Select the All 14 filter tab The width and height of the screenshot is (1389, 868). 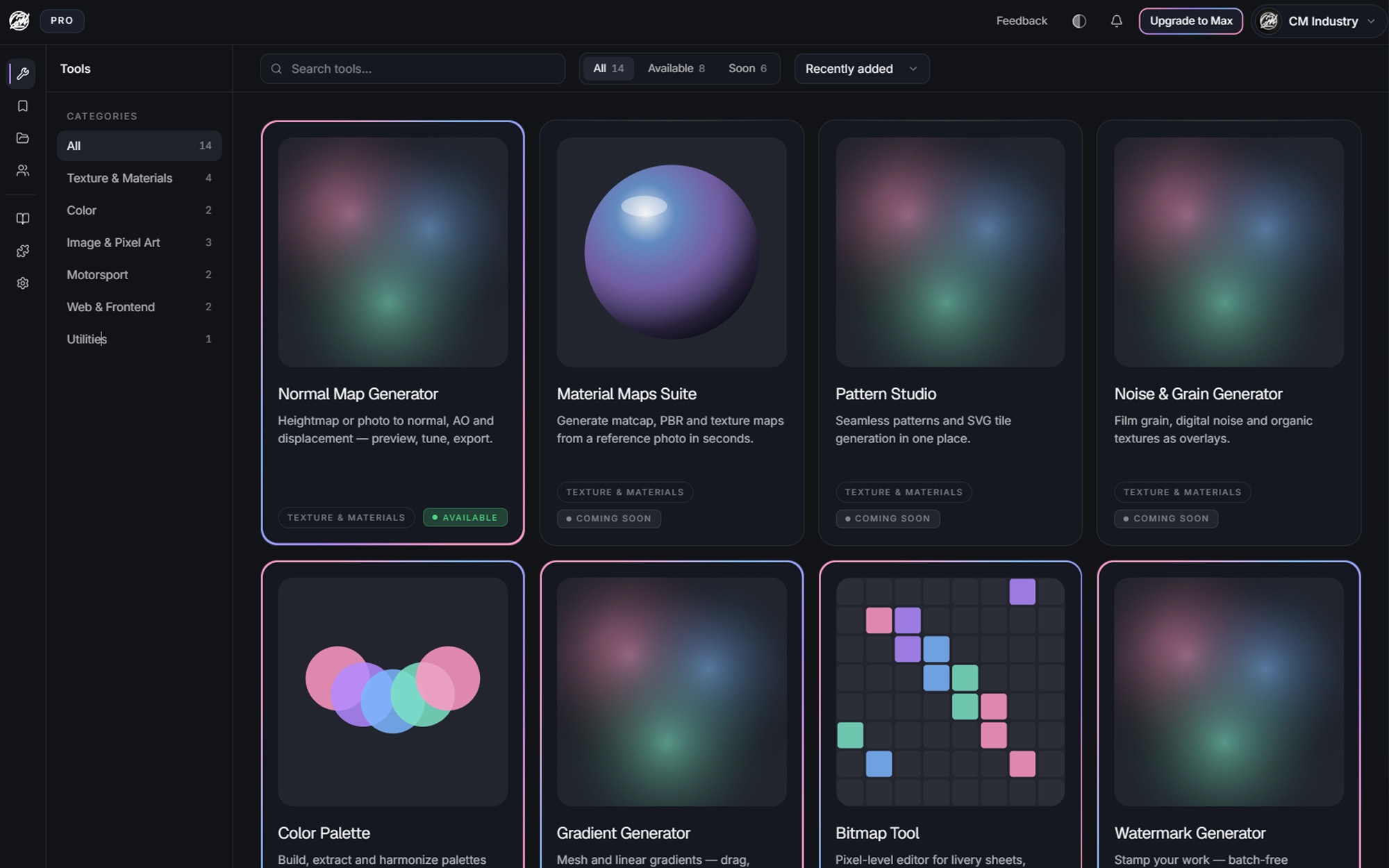point(608,69)
